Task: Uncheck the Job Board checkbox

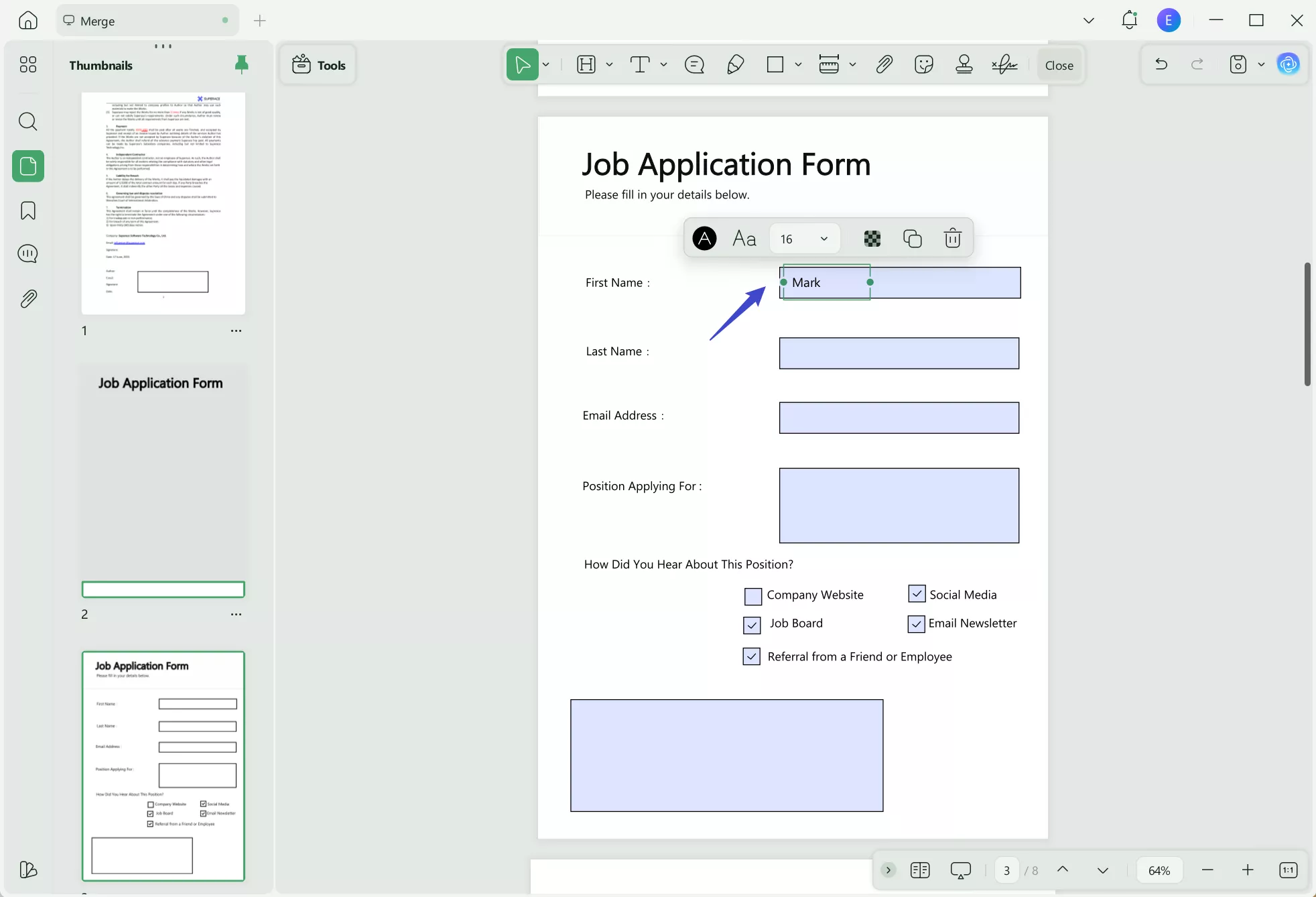Action: pos(752,624)
